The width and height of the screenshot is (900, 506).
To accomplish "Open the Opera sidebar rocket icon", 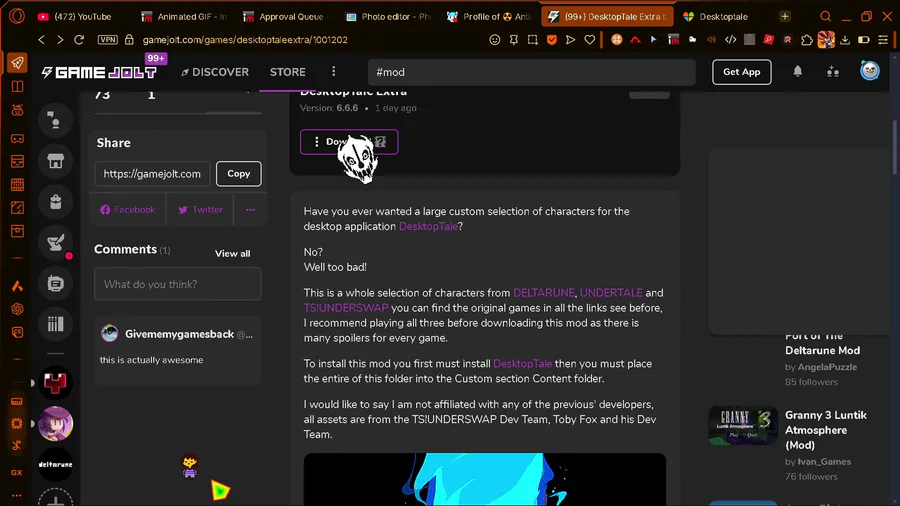I will coord(17,63).
